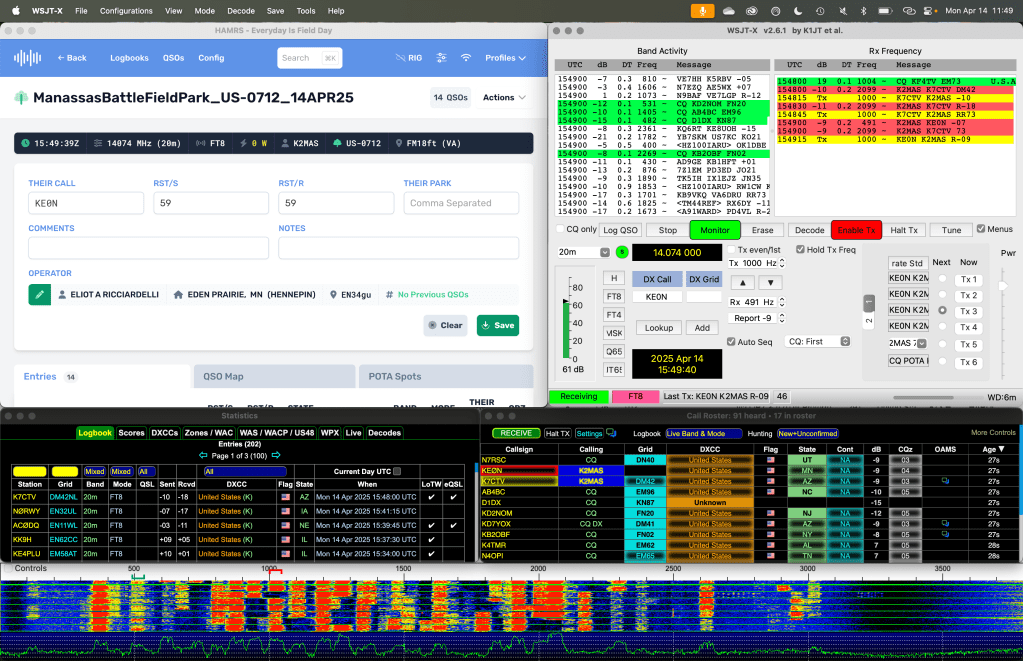Uncheck the Auto Seq checkbox
1023x661 pixels.
729,341
